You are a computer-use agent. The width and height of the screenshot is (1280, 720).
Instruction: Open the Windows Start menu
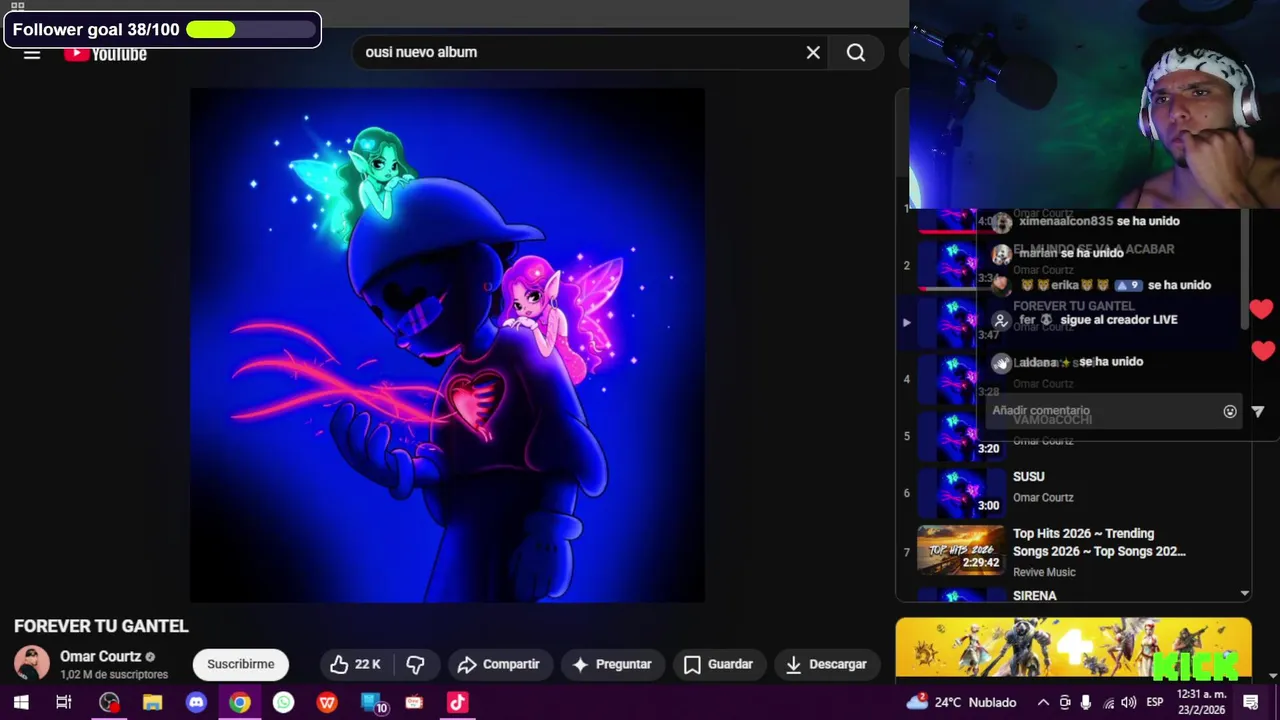[21, 703]
